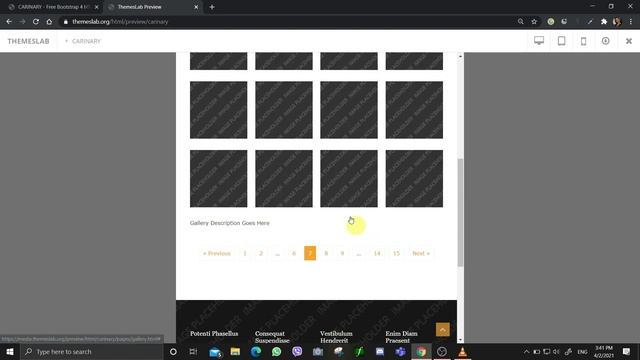The image size is (640, 360).
Task: Click Gallery Description Goes Here text
Action: [x=229, y=223]
